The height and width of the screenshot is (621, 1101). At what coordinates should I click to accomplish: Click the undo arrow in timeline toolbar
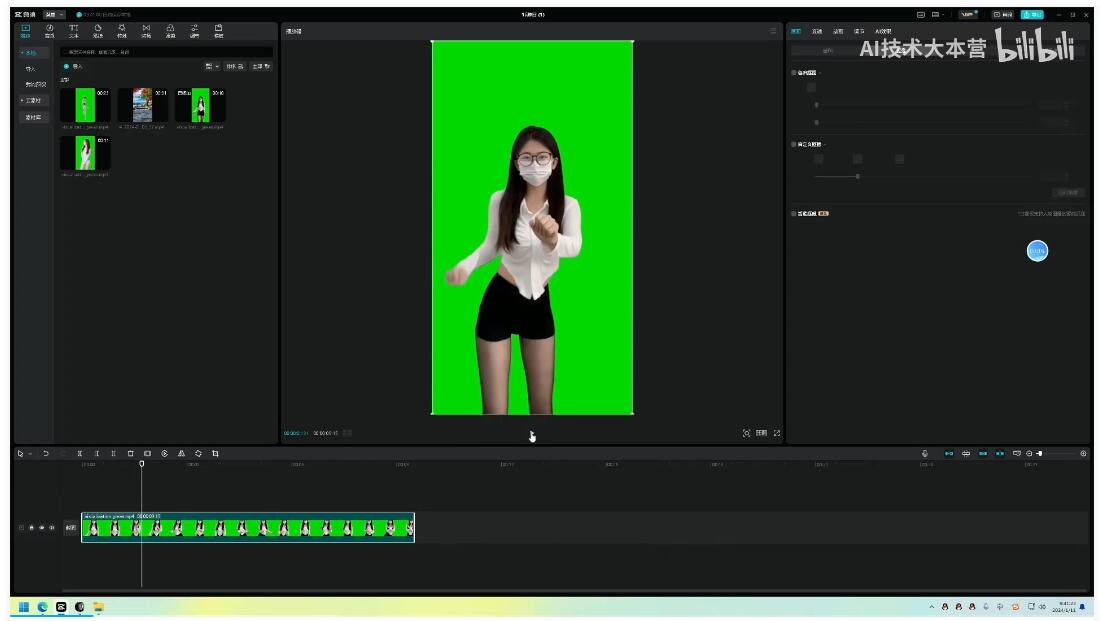coord(45,454)
